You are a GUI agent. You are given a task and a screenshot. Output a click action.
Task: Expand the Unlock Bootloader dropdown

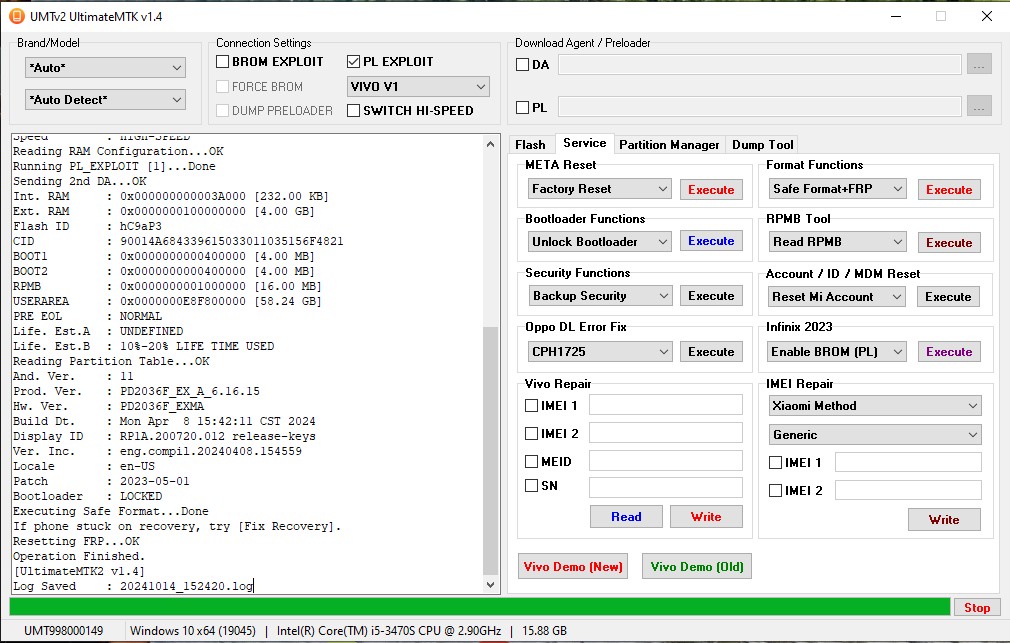point(600,242)
